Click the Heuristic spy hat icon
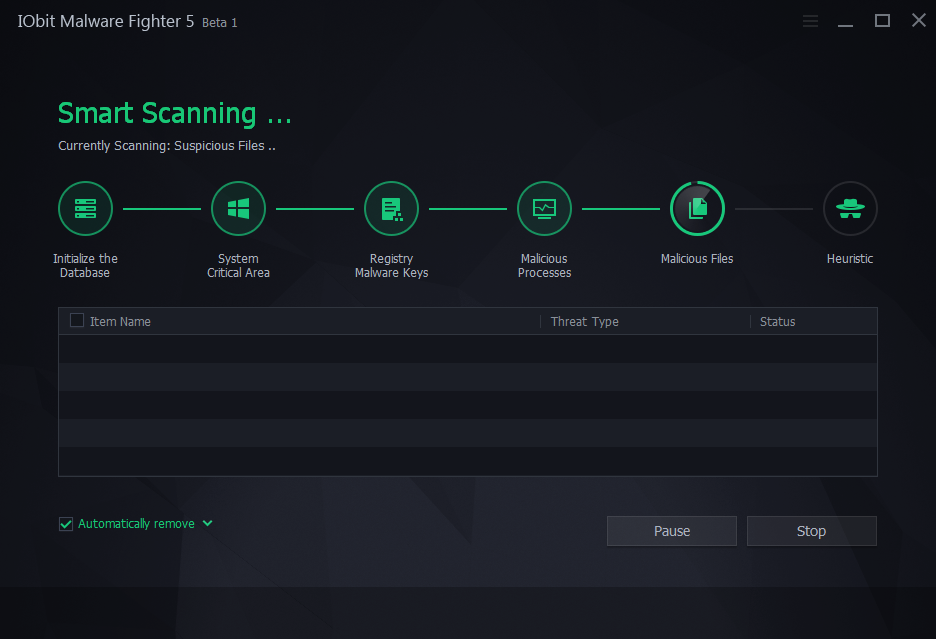This screenshot has width=936, height=639. click(x=850, y=208)
